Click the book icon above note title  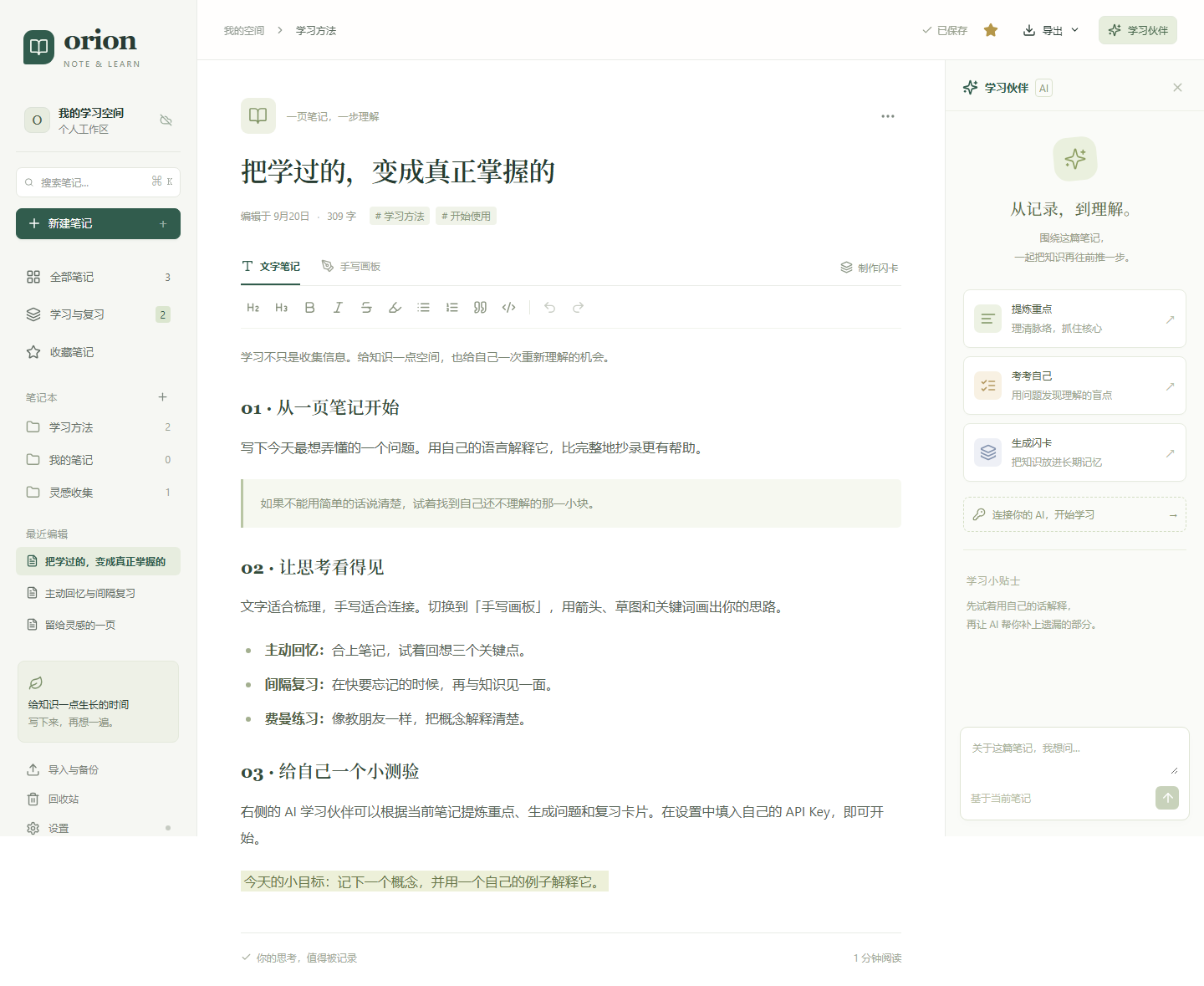pos(258,115)
